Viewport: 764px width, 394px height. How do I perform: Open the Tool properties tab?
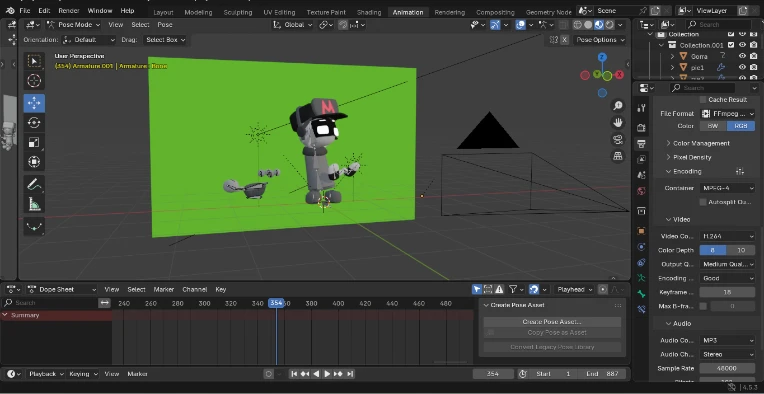click(641, 108)
